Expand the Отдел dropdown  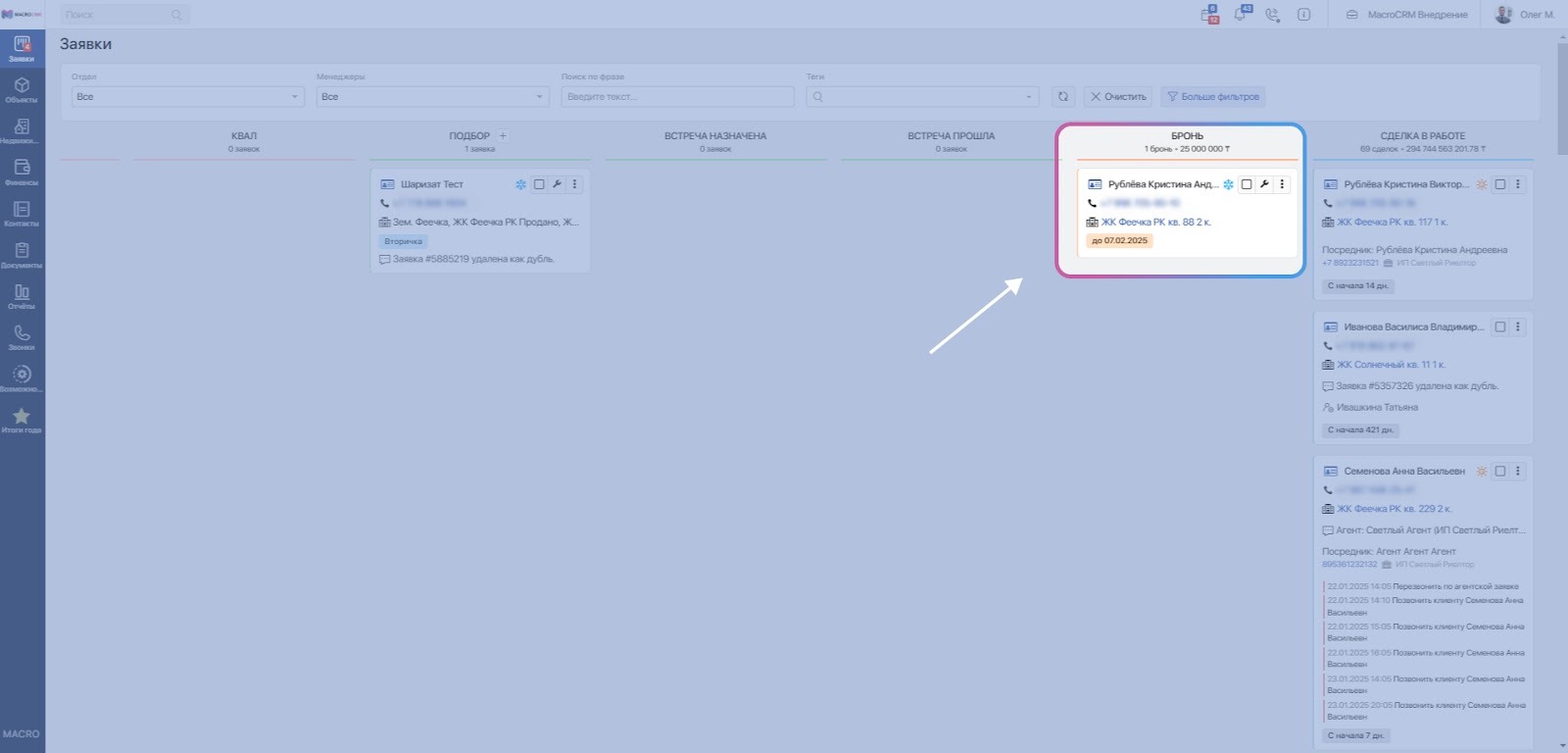187,97
